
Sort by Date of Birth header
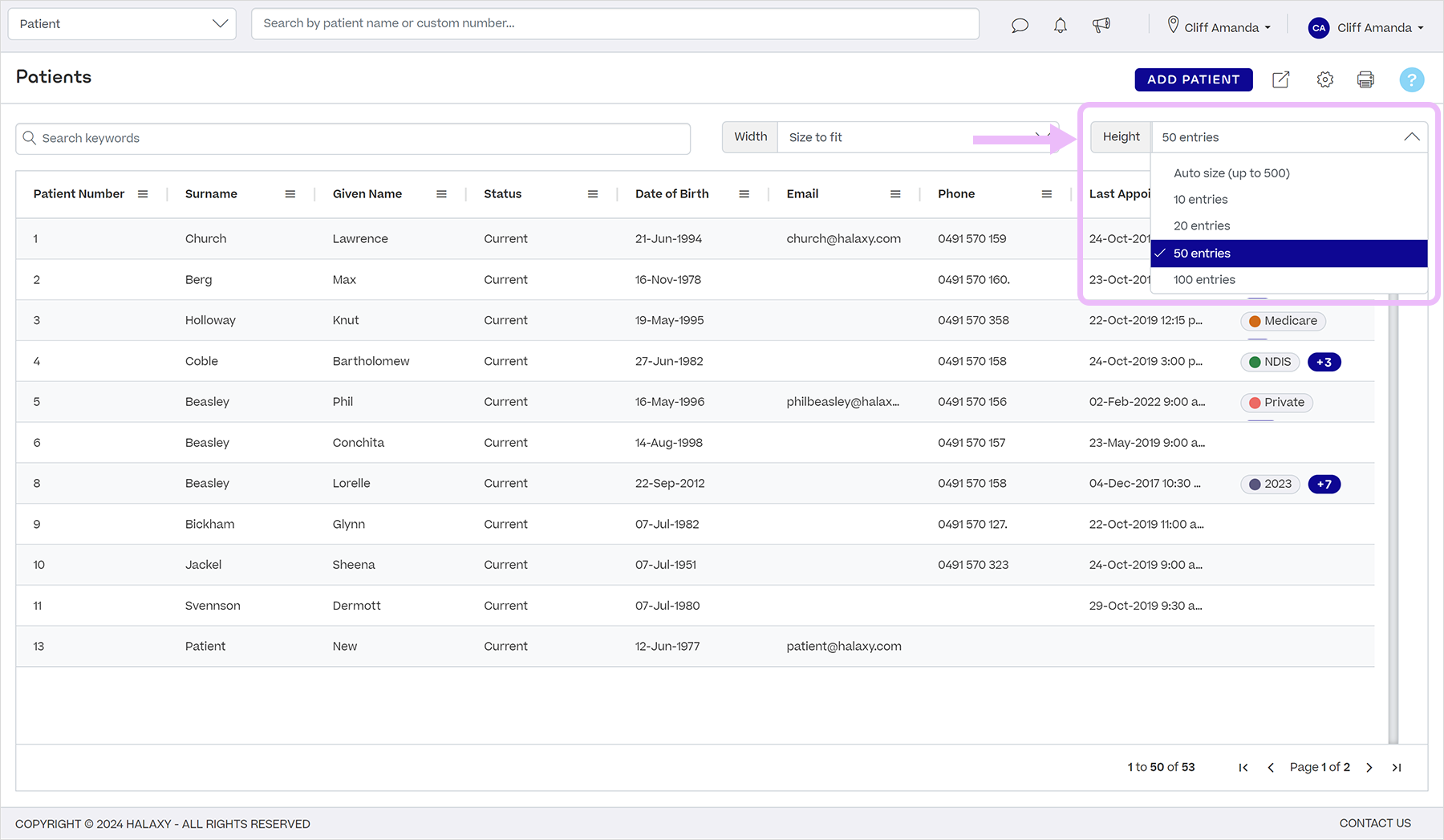tap(672, 194)
